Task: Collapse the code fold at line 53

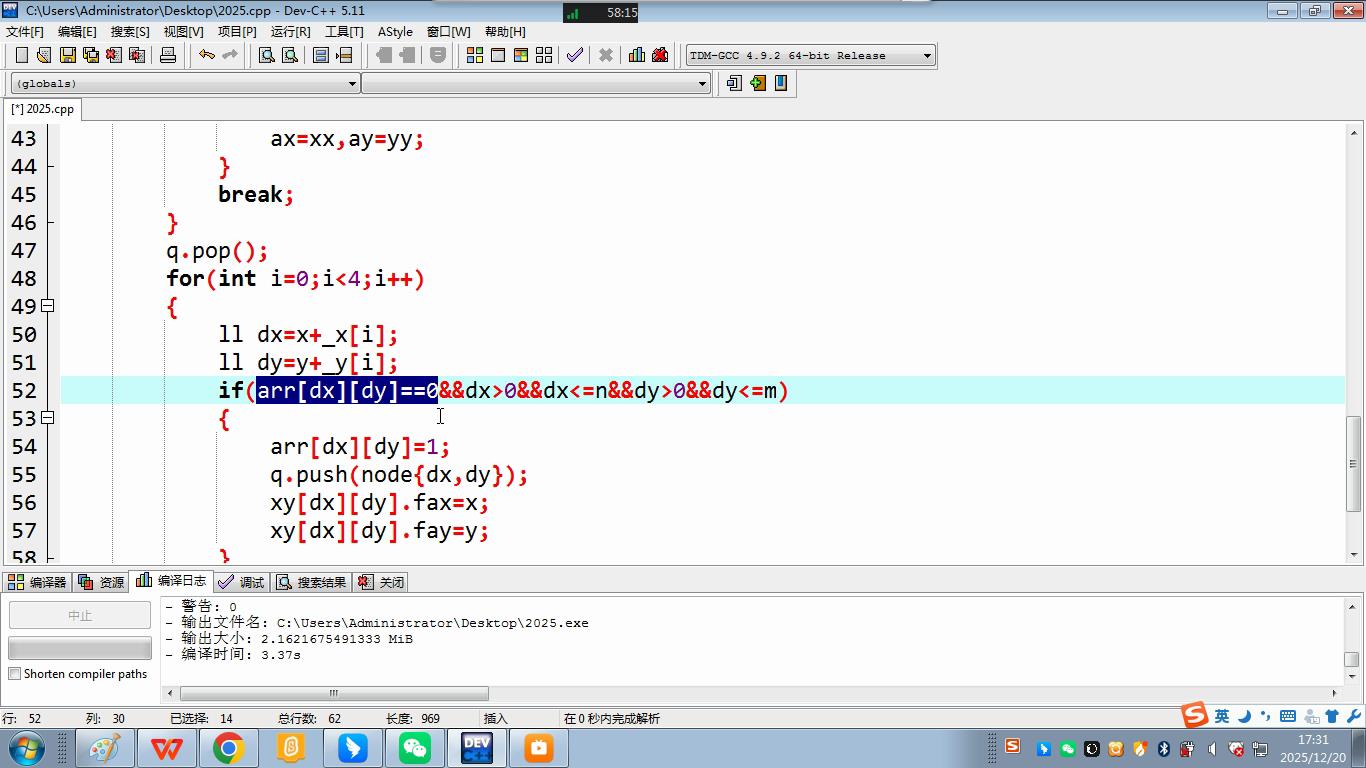Action: (47, 418)
